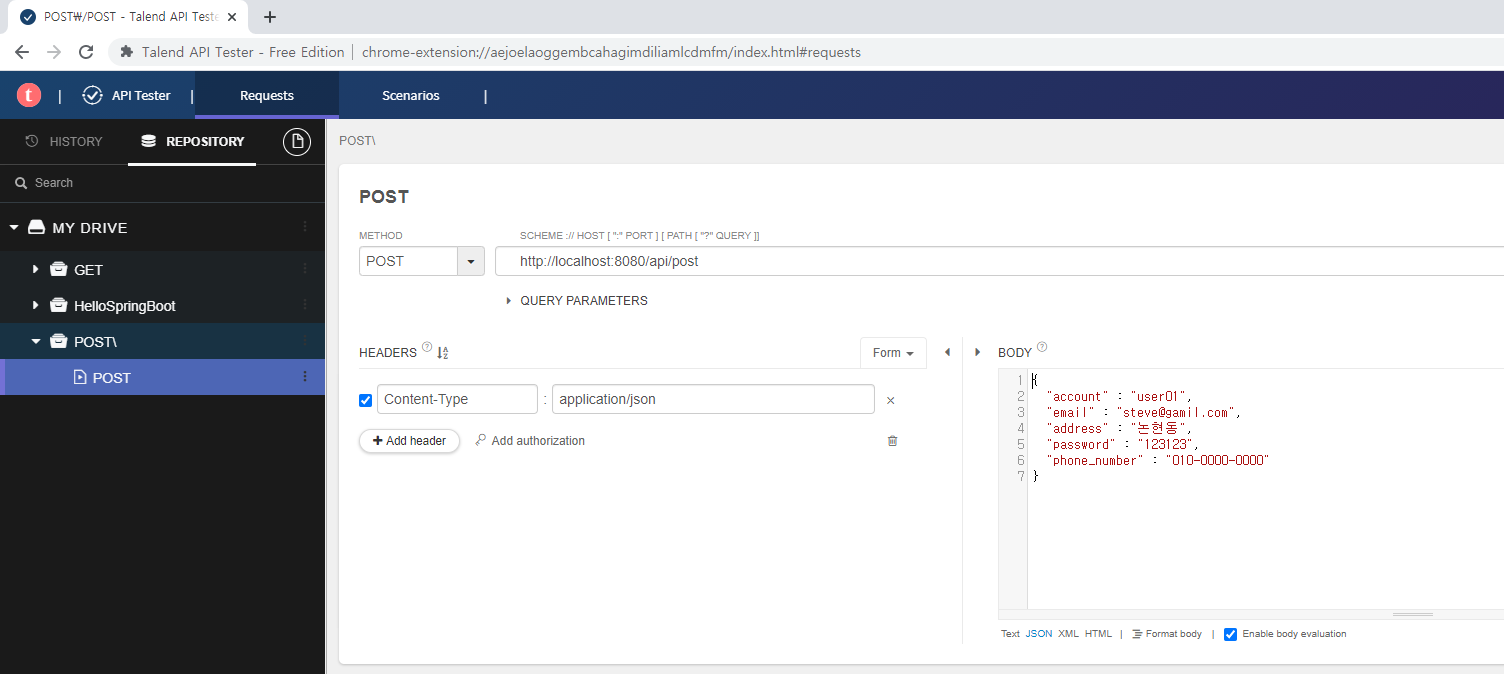Collapse the POST\ project node
The image size is (1504, 674).
36,341
